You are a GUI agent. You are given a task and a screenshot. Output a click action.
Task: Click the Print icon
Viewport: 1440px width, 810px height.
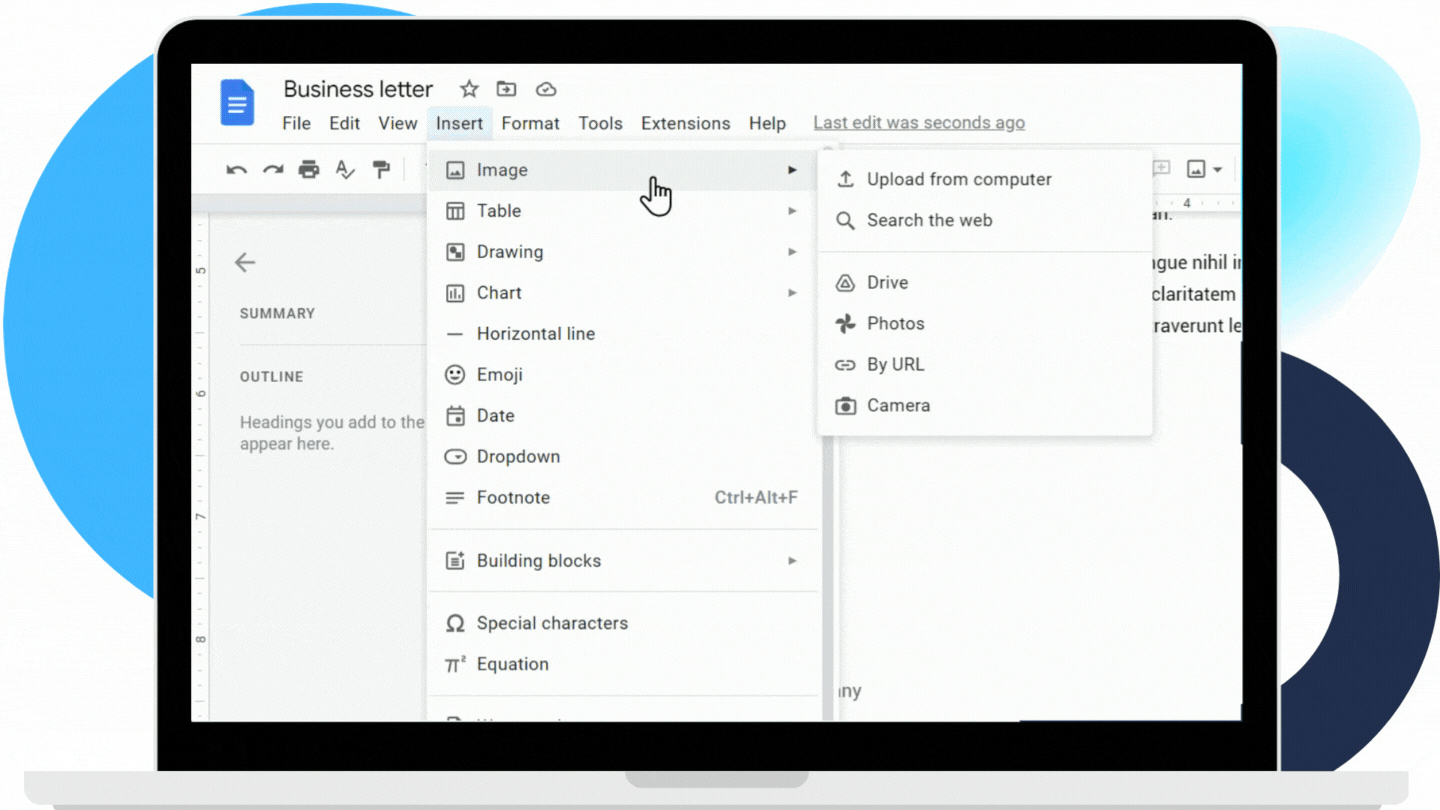tap(309, 168)
